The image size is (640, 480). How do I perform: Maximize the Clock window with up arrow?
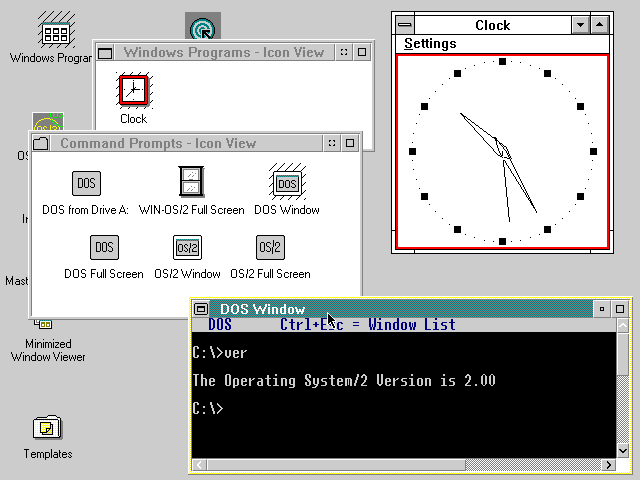[600, 25]
